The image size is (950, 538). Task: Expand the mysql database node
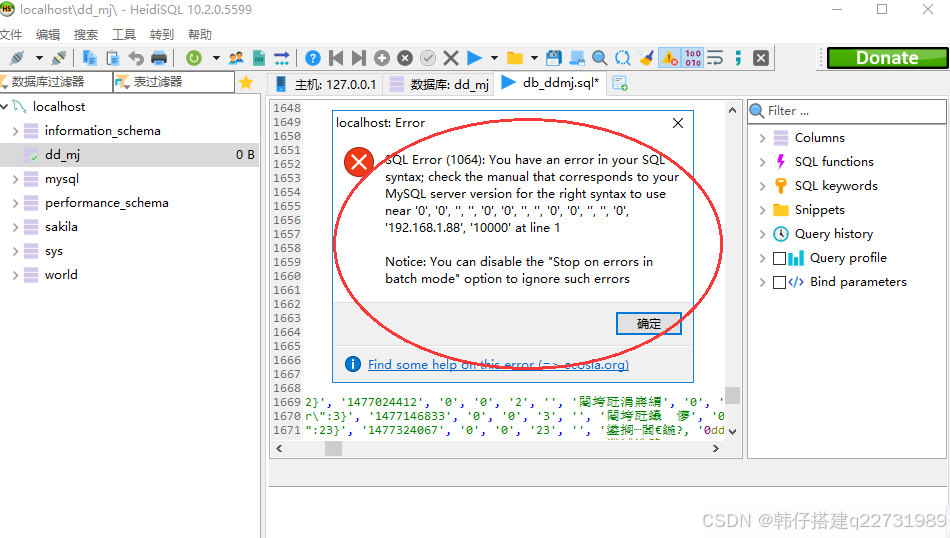click(x=15, y=179)
